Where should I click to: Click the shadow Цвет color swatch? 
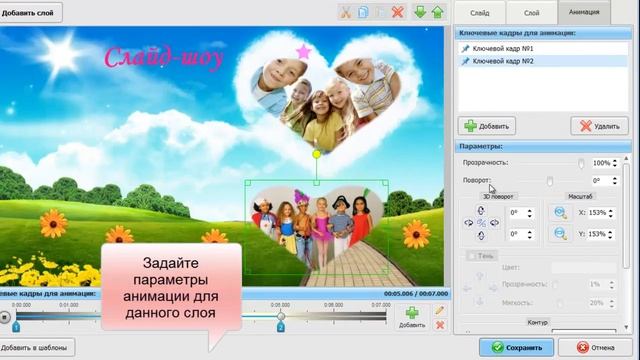coord(584,268)
